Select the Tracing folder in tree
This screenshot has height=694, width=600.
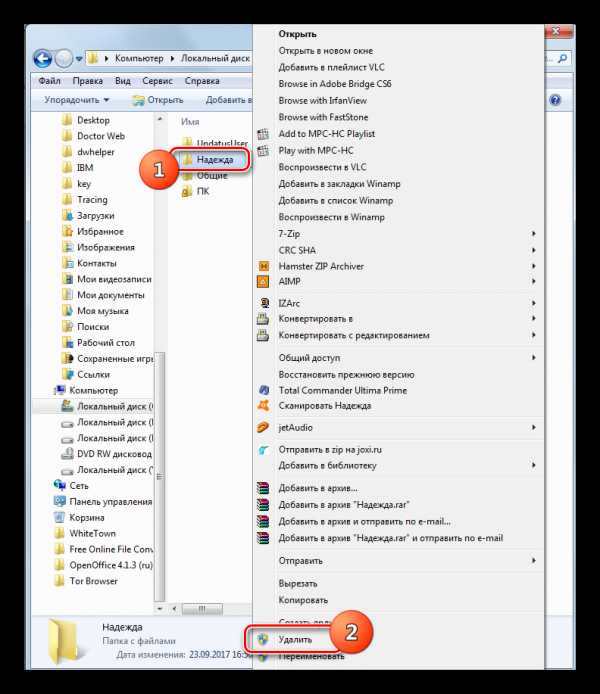(92, 200)
